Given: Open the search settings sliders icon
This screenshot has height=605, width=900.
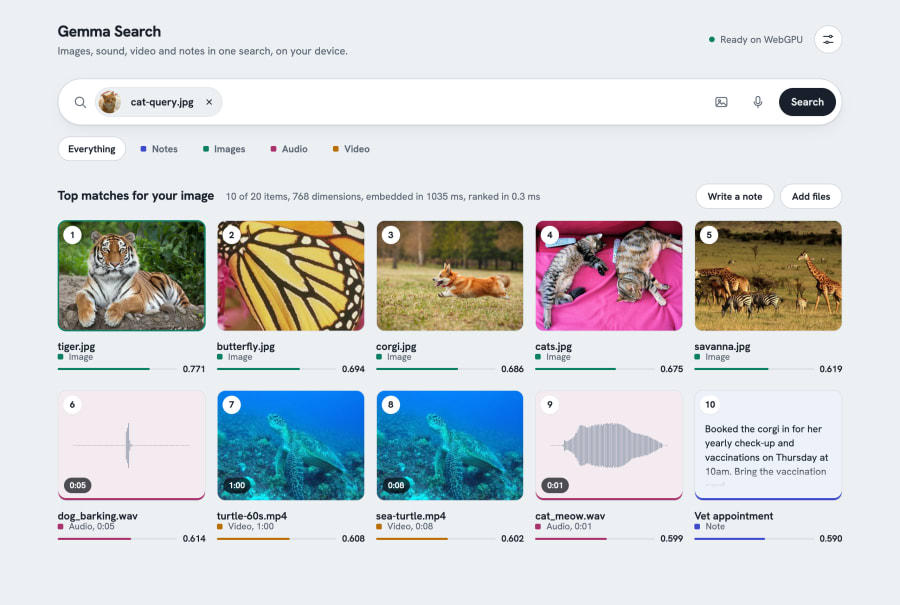Looking at the screenshot, I should pyautogui.click(x=828, y=40).
